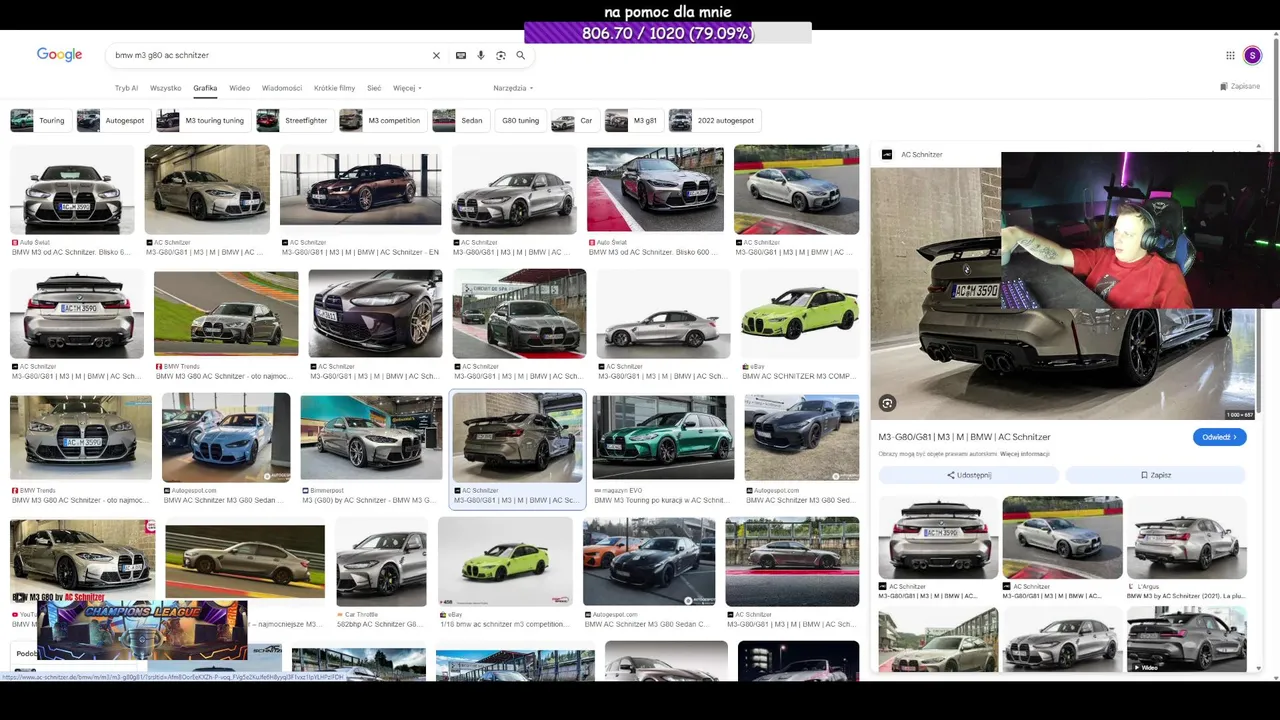Open the Google account avatar
The image size is (1280, 720).
(1253, 56)
